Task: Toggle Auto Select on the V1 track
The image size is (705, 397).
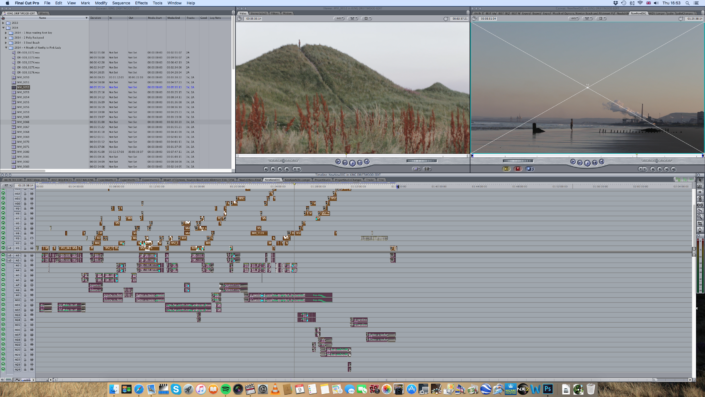Action: (x=31, y=248)
